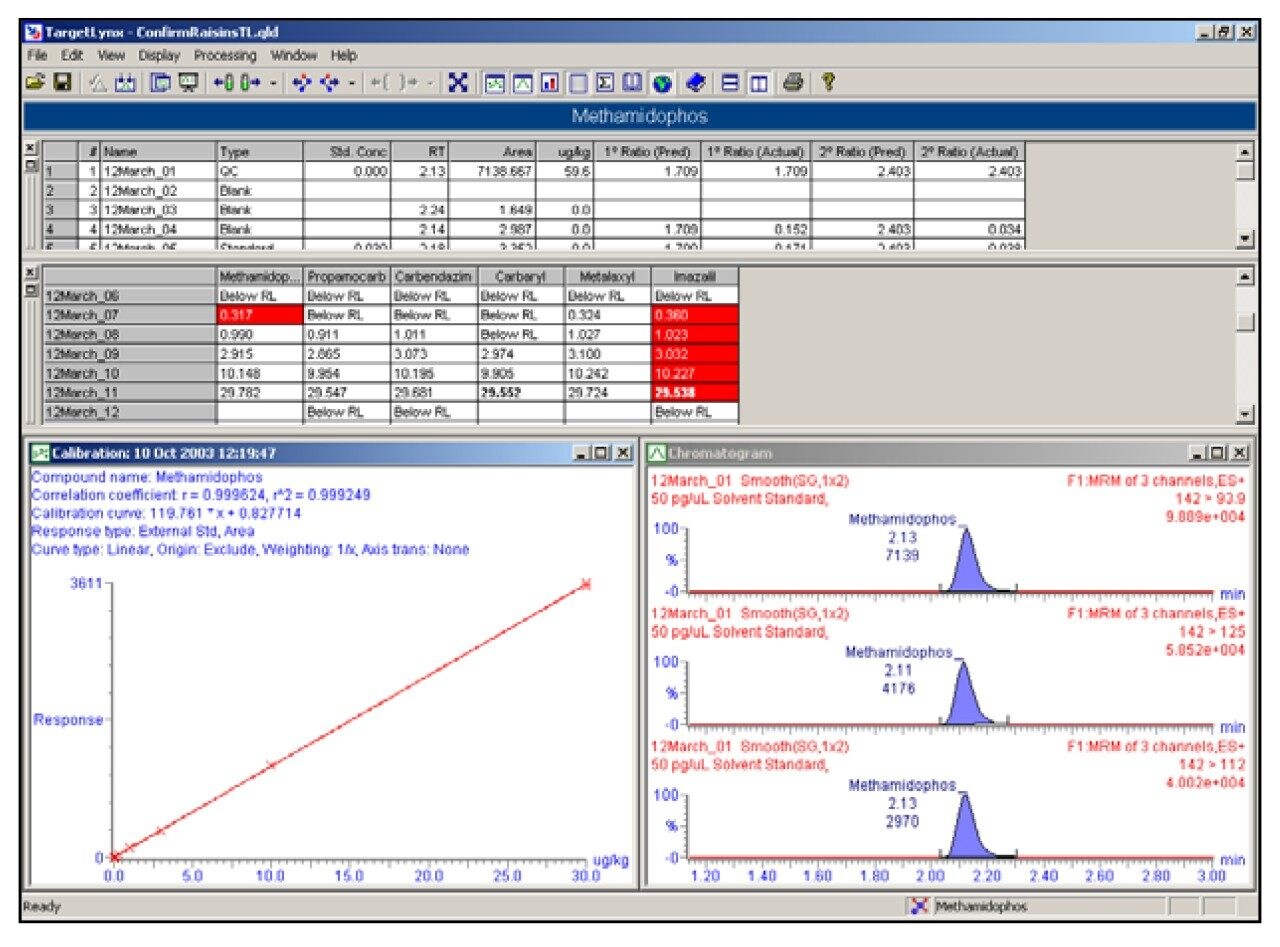Open an existing quantify dataset file
This screenshot has height=947, width=1280.
[34, 84]
